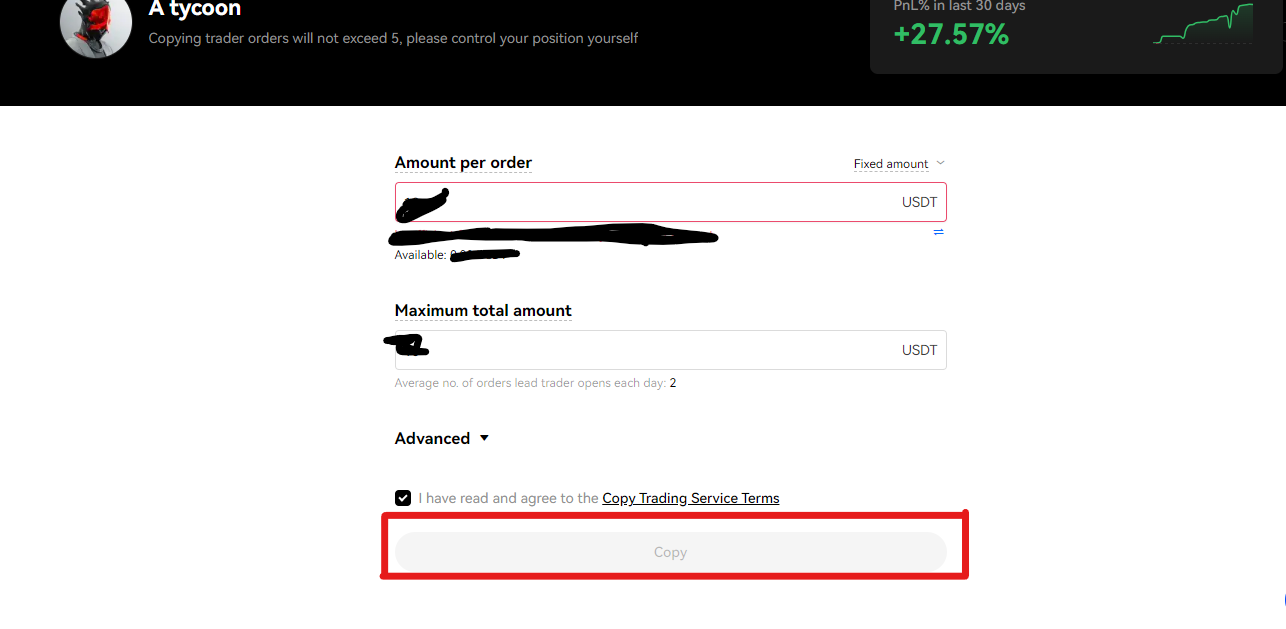Focus the Amount per order input field
Screen dimensions: 1286x629
pyautogui.click(x=671, y=202)
